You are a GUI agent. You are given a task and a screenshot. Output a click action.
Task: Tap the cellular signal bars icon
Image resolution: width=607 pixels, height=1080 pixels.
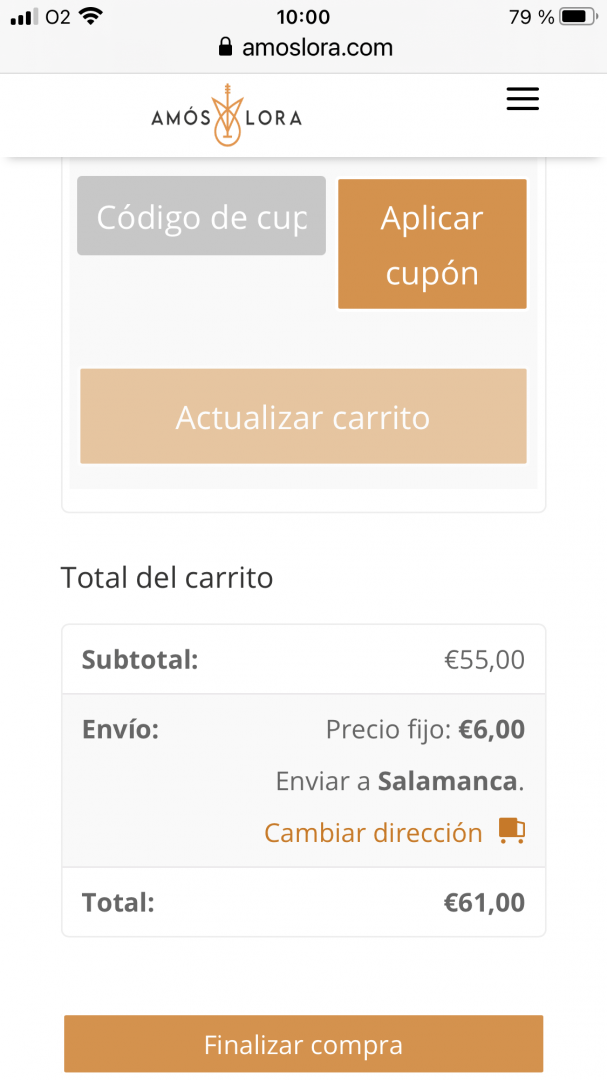pos(24,17)
